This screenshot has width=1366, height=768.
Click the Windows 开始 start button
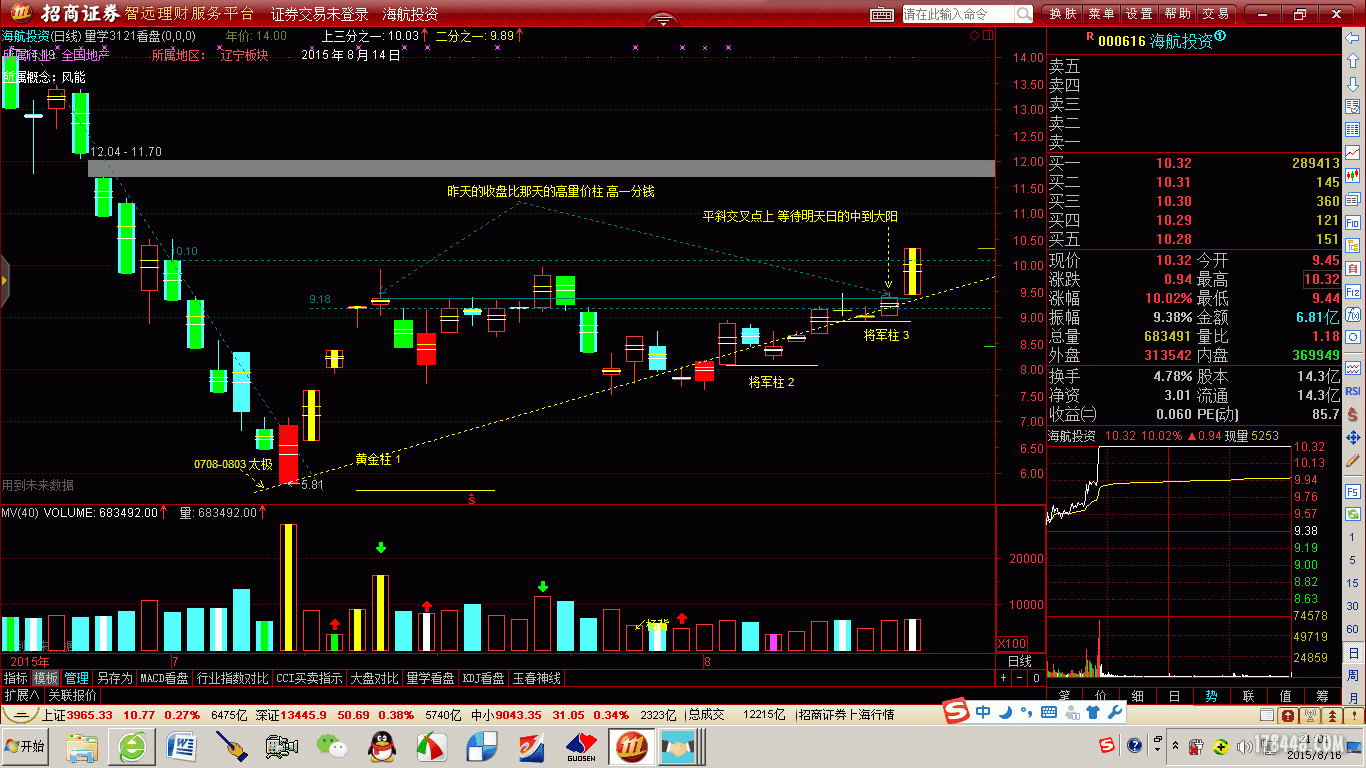26,747
